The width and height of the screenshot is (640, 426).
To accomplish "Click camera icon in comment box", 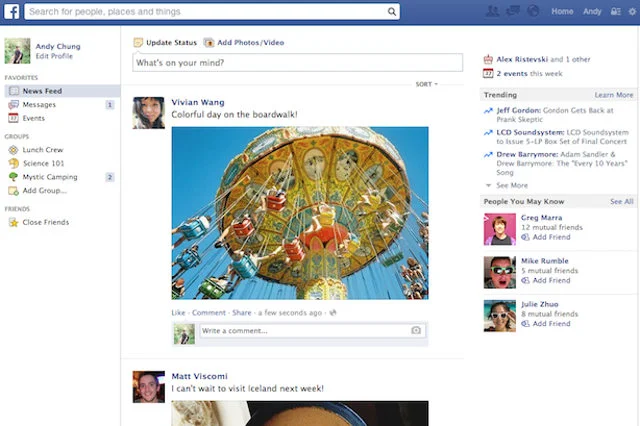I will pos(416,330).
